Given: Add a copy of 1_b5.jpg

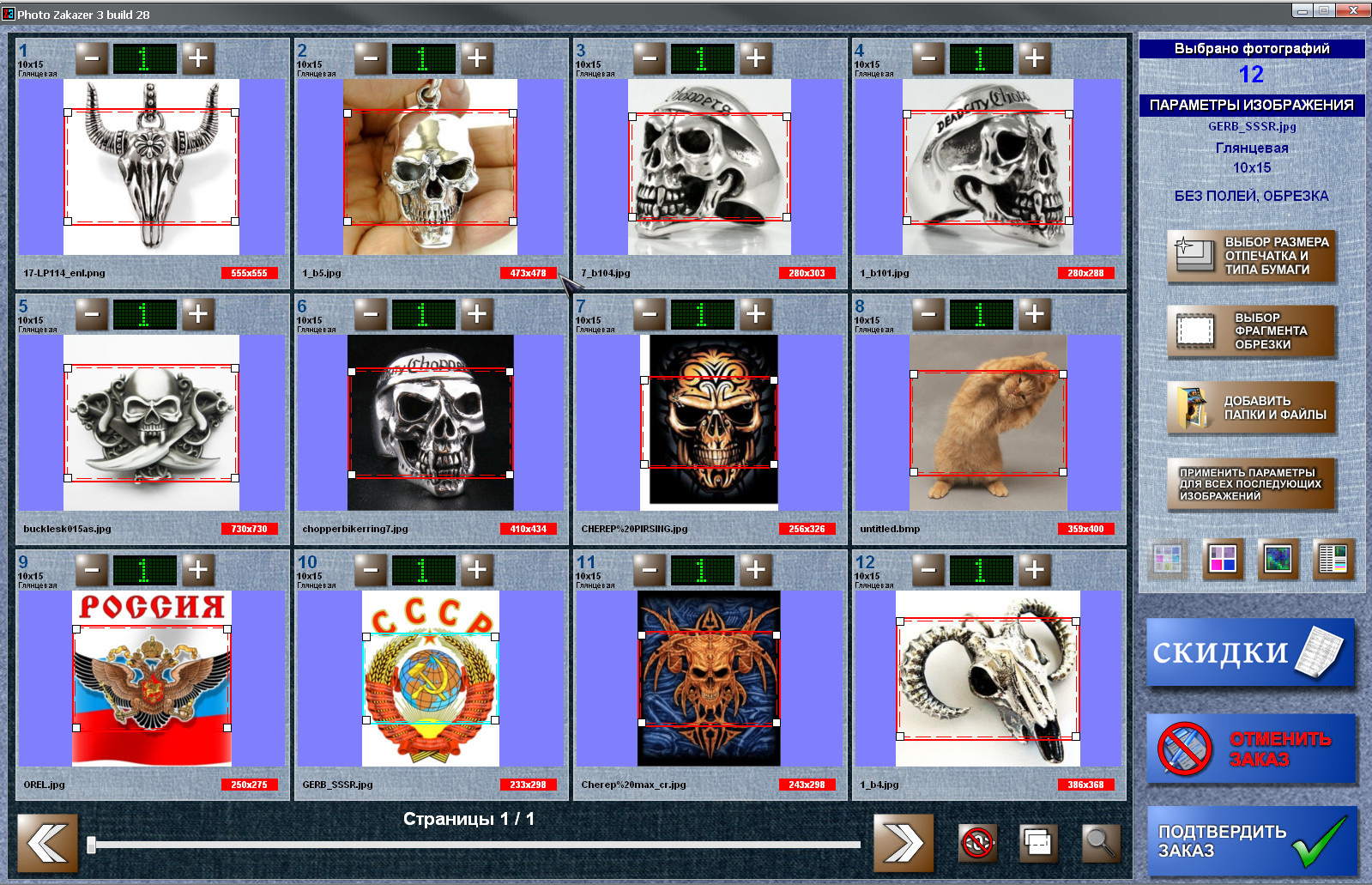Looking at the screenshot, I should (476, 58).
